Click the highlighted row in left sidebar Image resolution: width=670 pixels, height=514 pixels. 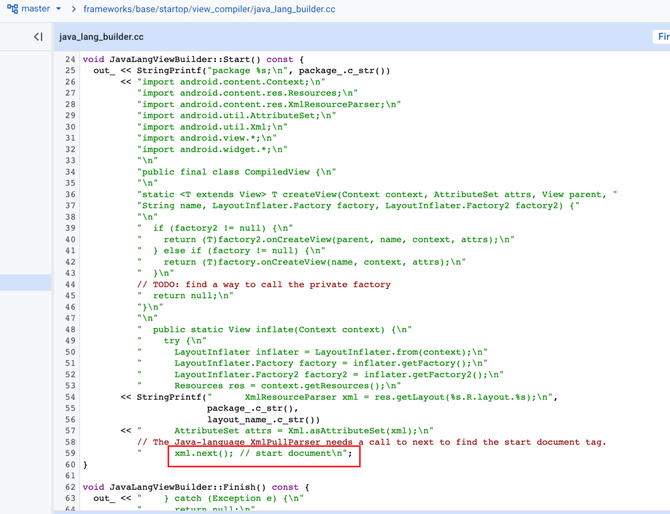click(25, 284)
